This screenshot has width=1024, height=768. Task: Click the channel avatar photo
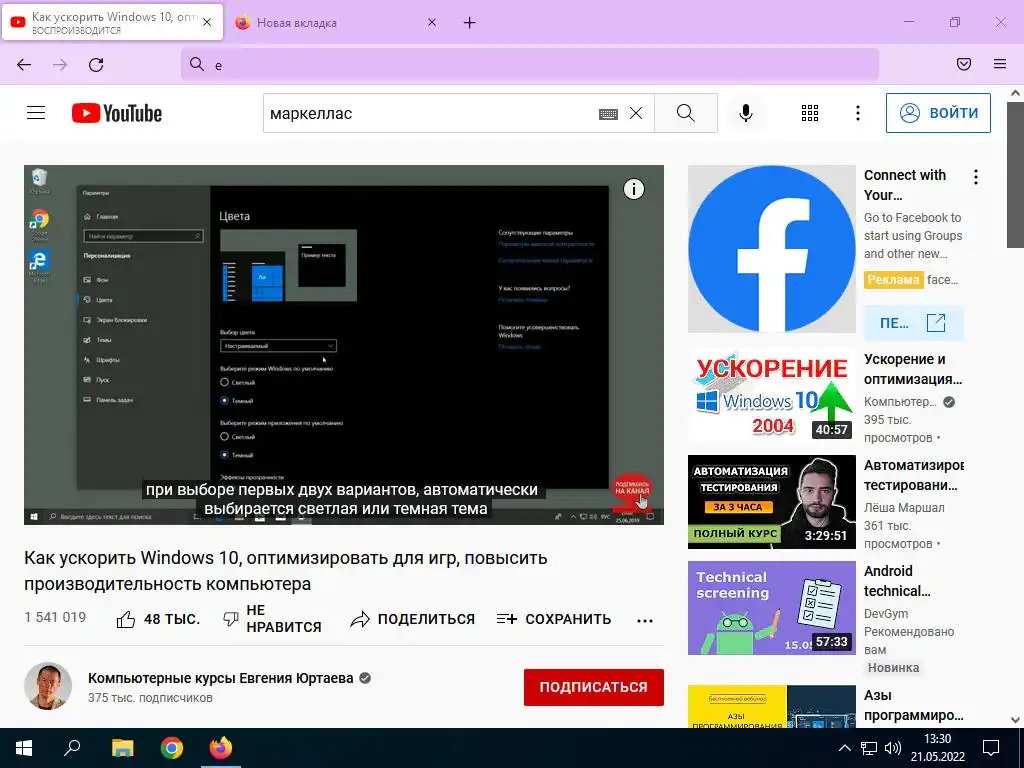48,686
